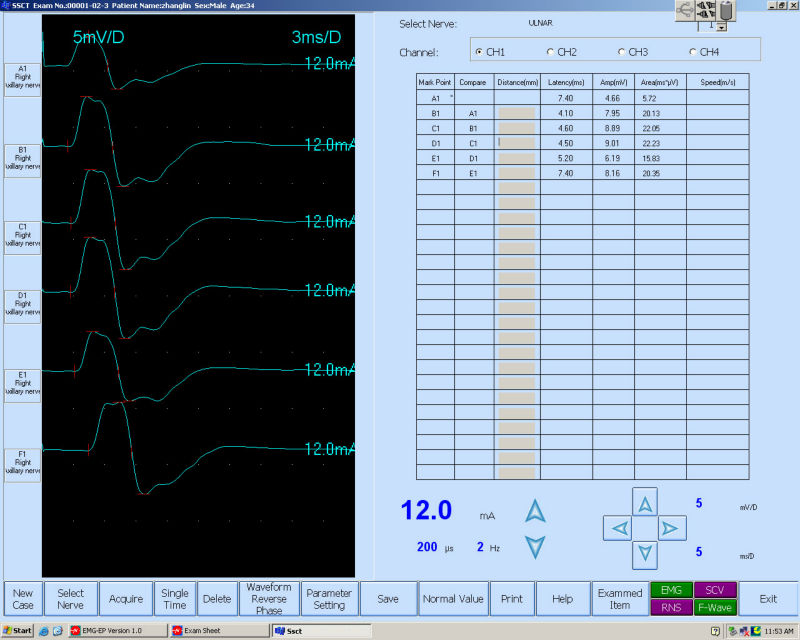Click the USB connection icon at top
The image size is (800, 640).
pos(685,10)
